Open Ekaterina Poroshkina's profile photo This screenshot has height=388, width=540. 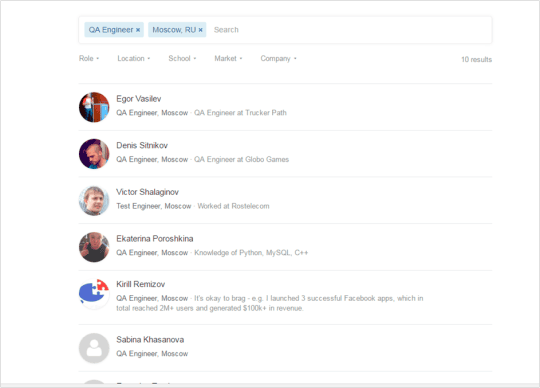(x=94, y=247)
